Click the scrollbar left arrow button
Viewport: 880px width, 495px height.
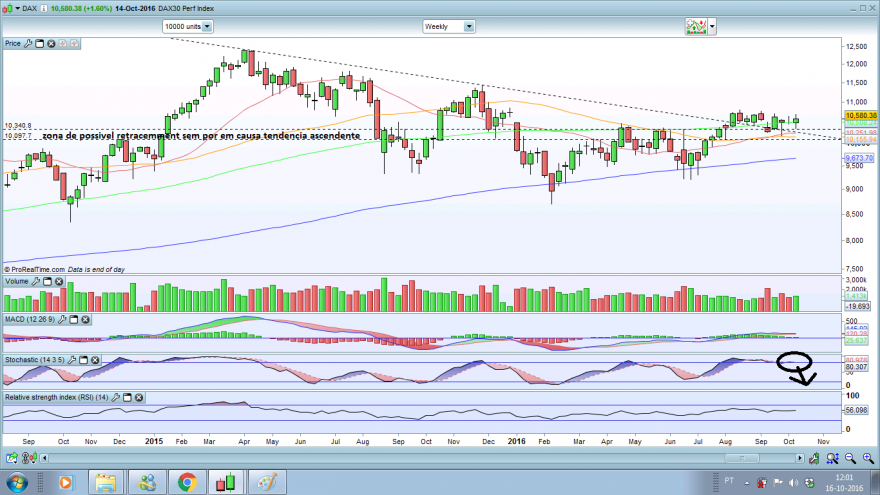[x=44, y=459]
